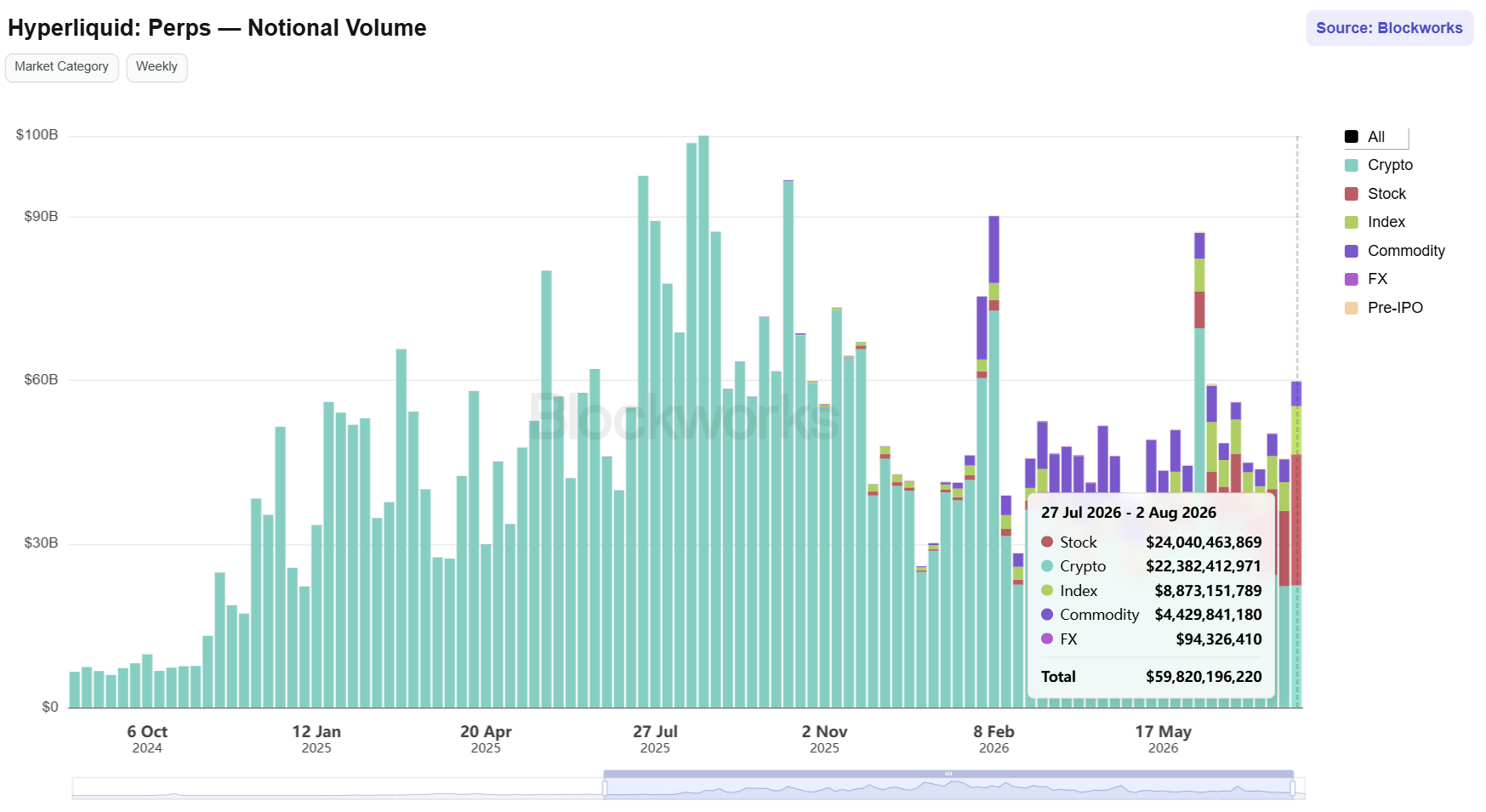Hide the Stock series via the legend

tap(1375, 194)
